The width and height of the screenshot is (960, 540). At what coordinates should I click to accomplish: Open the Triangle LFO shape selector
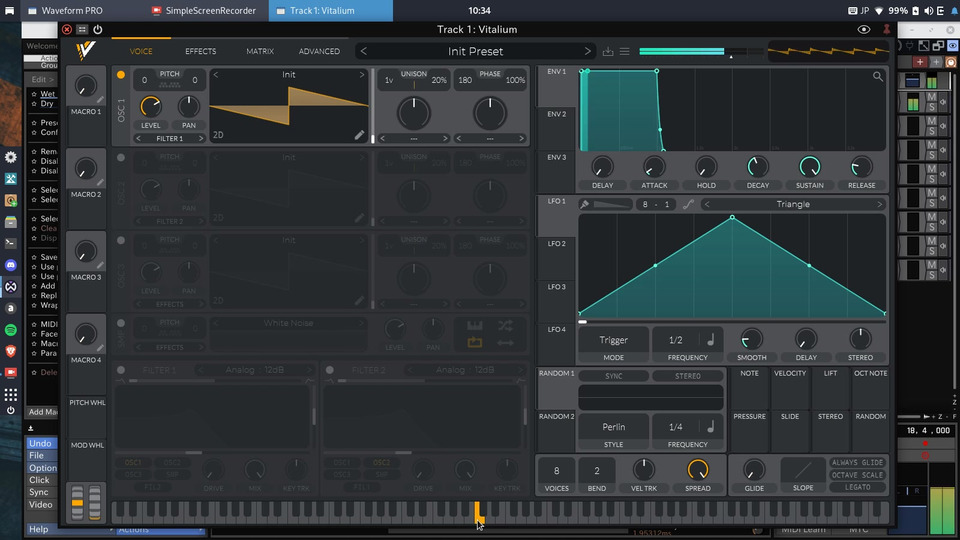[x=793, y=204]
